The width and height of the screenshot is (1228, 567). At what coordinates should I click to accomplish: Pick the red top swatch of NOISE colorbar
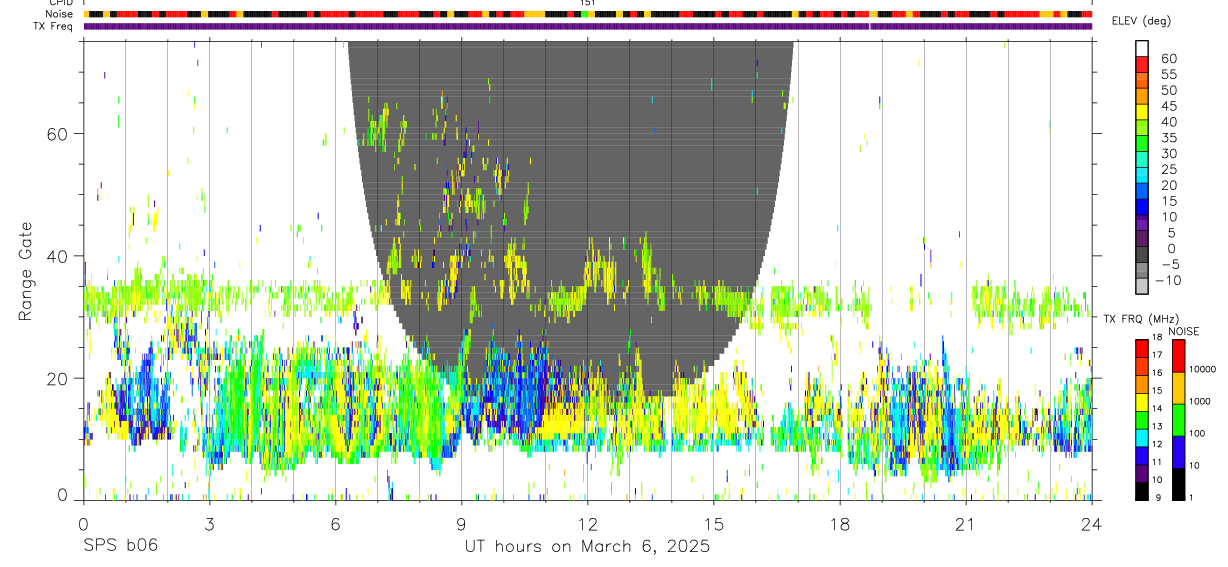1178,356
